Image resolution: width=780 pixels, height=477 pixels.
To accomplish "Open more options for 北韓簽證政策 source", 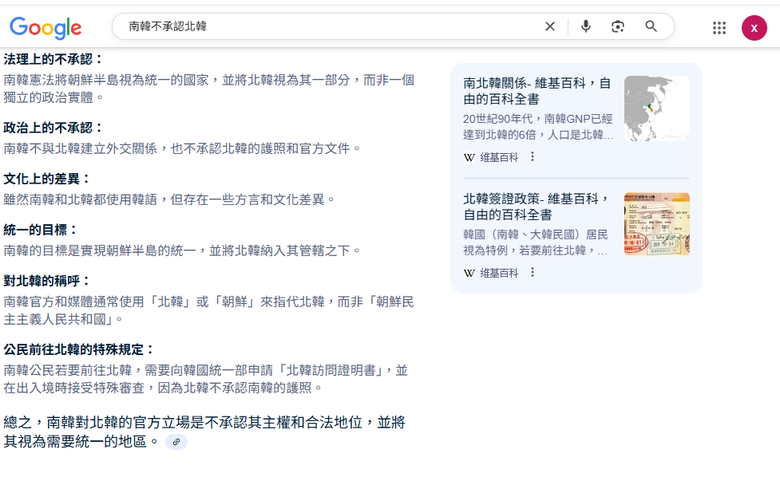I will [x=532, y=272].
